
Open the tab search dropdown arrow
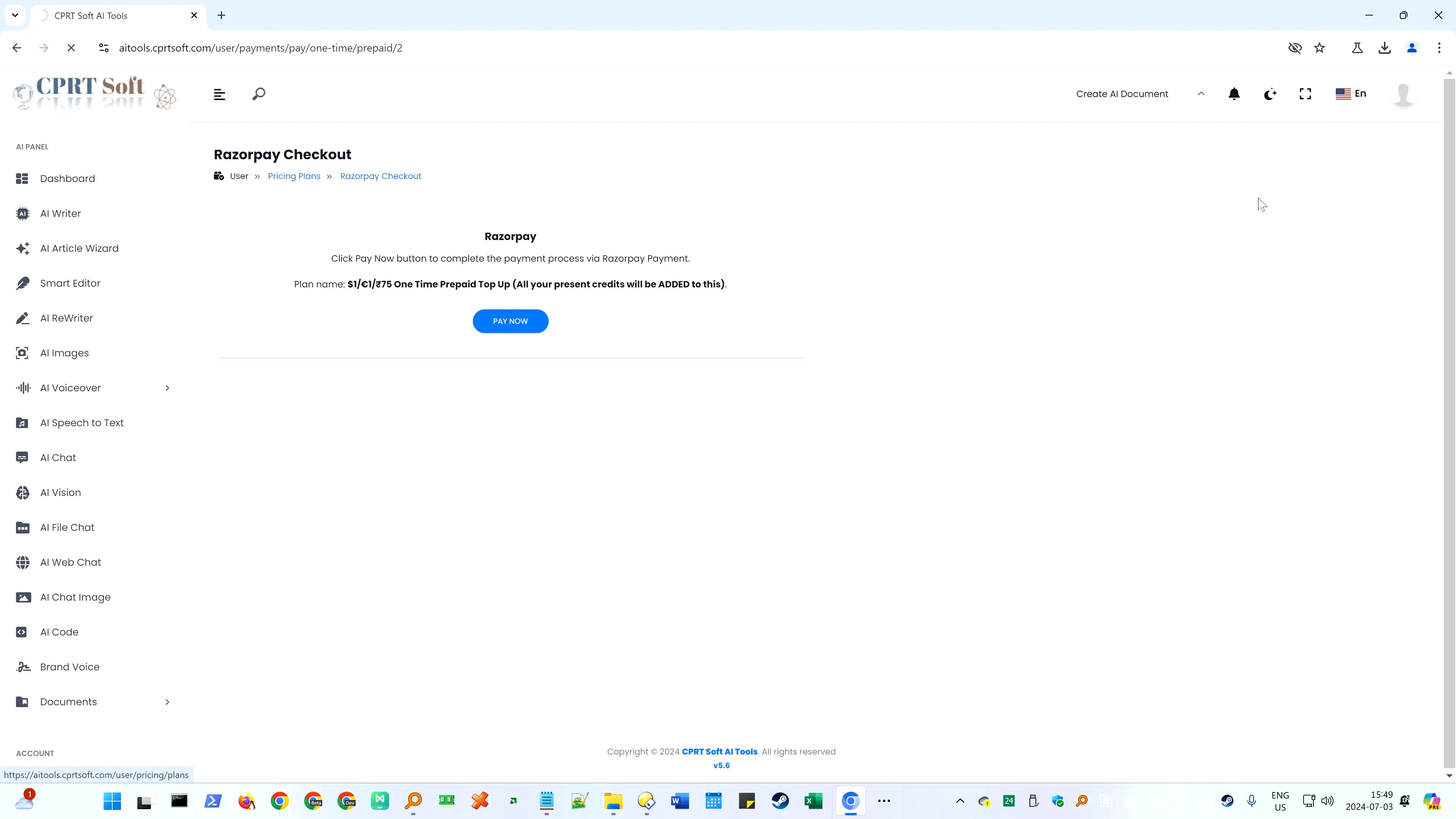tap(15, 15)
